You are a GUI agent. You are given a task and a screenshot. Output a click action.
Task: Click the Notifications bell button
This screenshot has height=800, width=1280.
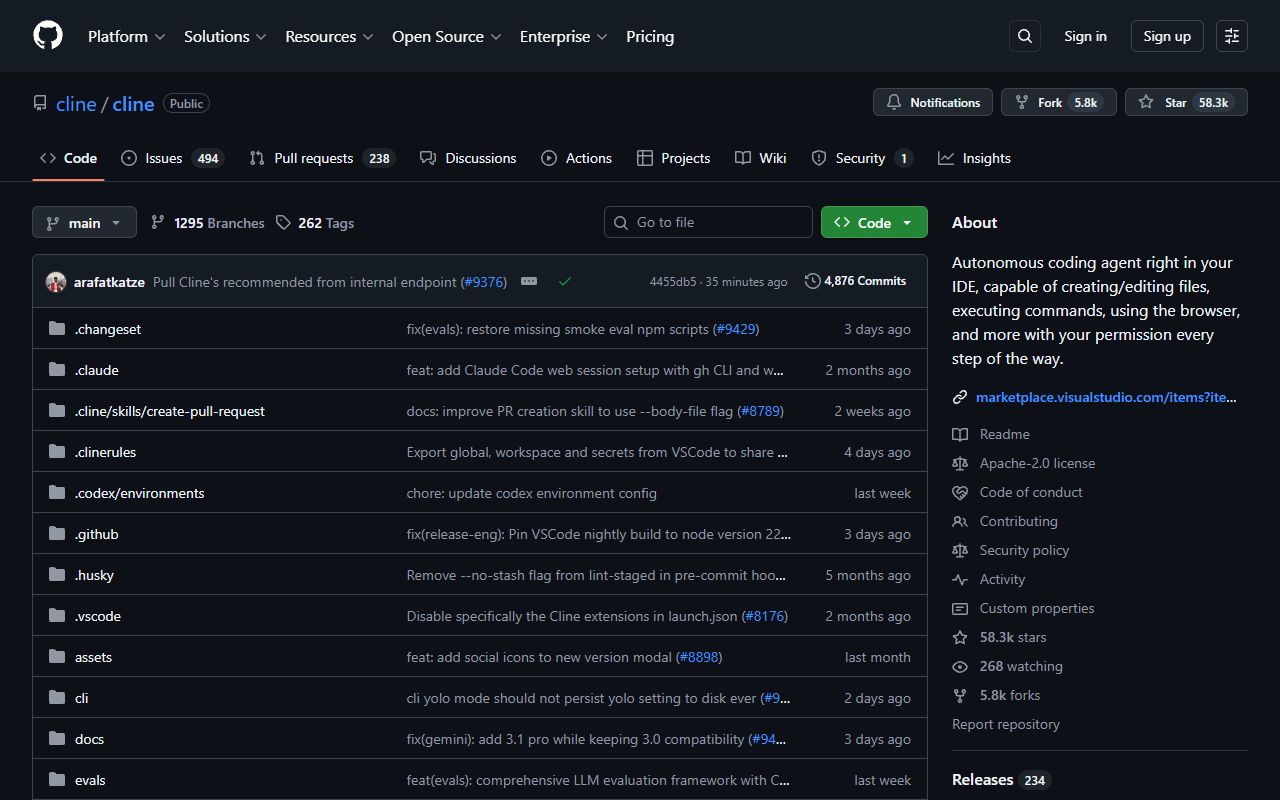(933, 102)
